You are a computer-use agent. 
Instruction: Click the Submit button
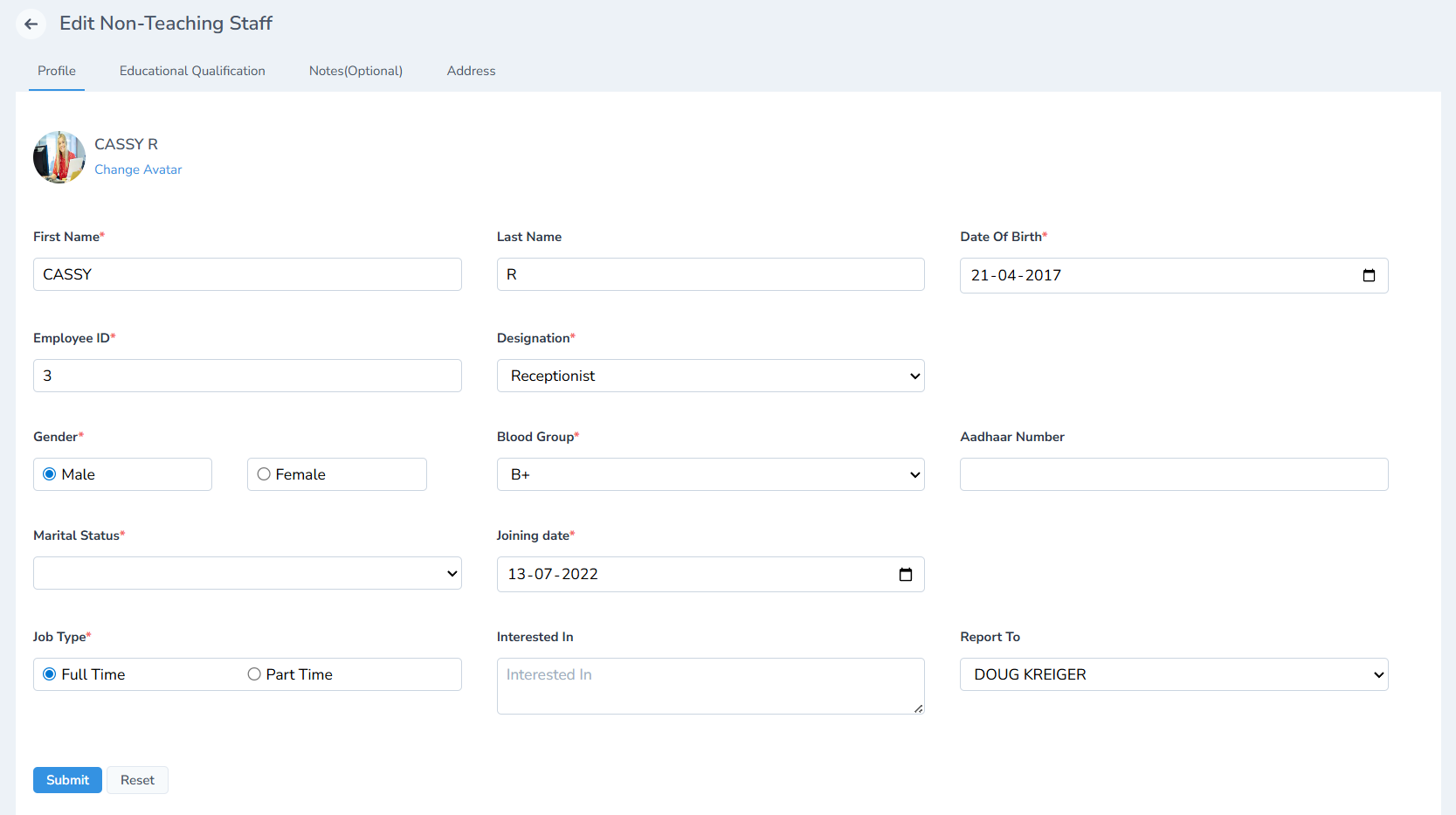(x=67, y=779)
